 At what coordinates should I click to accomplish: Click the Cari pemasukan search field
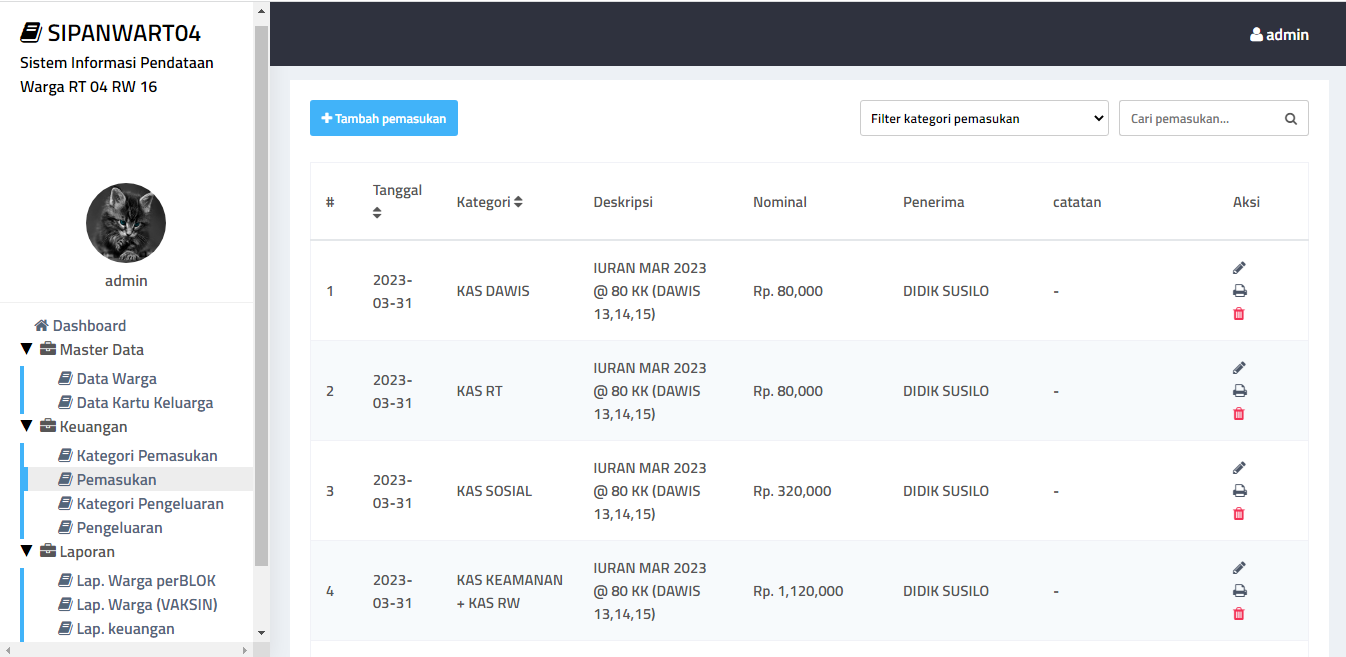(1200, 119)
